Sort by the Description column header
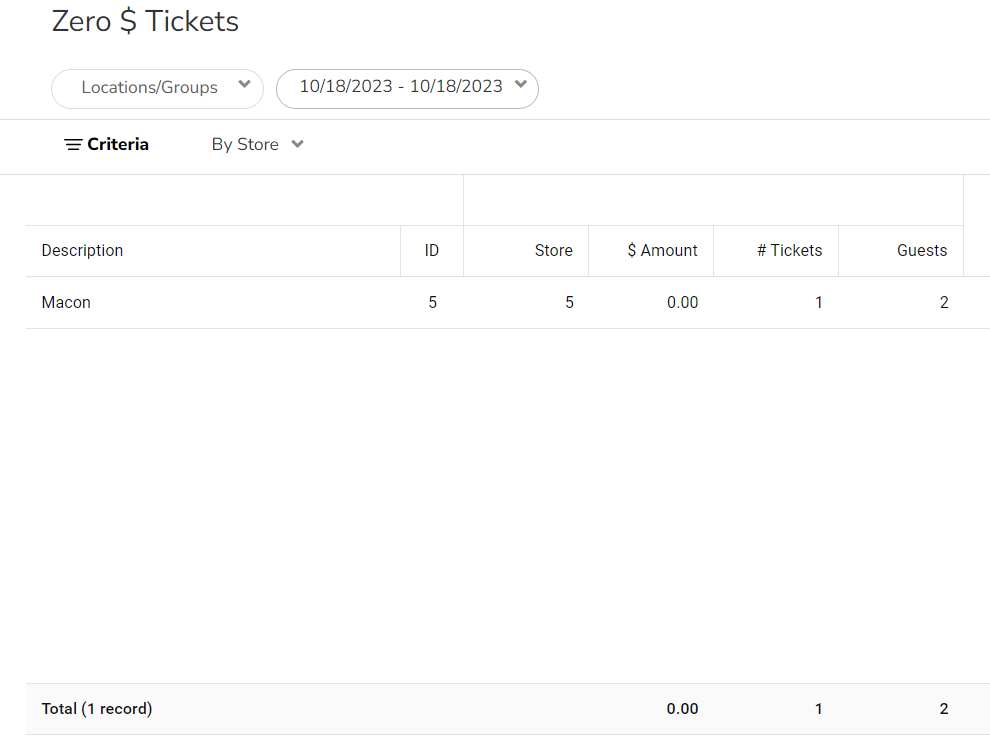Image resolution: width=990 pixels, height=747 pixels. (82, 251)
